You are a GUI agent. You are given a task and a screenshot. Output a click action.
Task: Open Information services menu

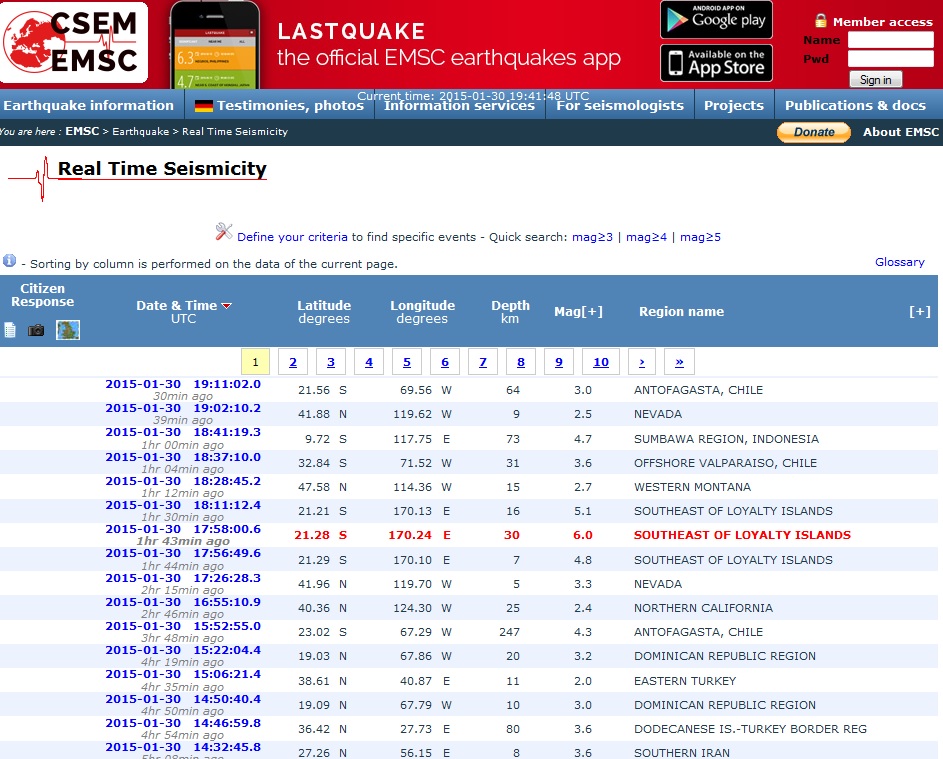pos(459,106)
